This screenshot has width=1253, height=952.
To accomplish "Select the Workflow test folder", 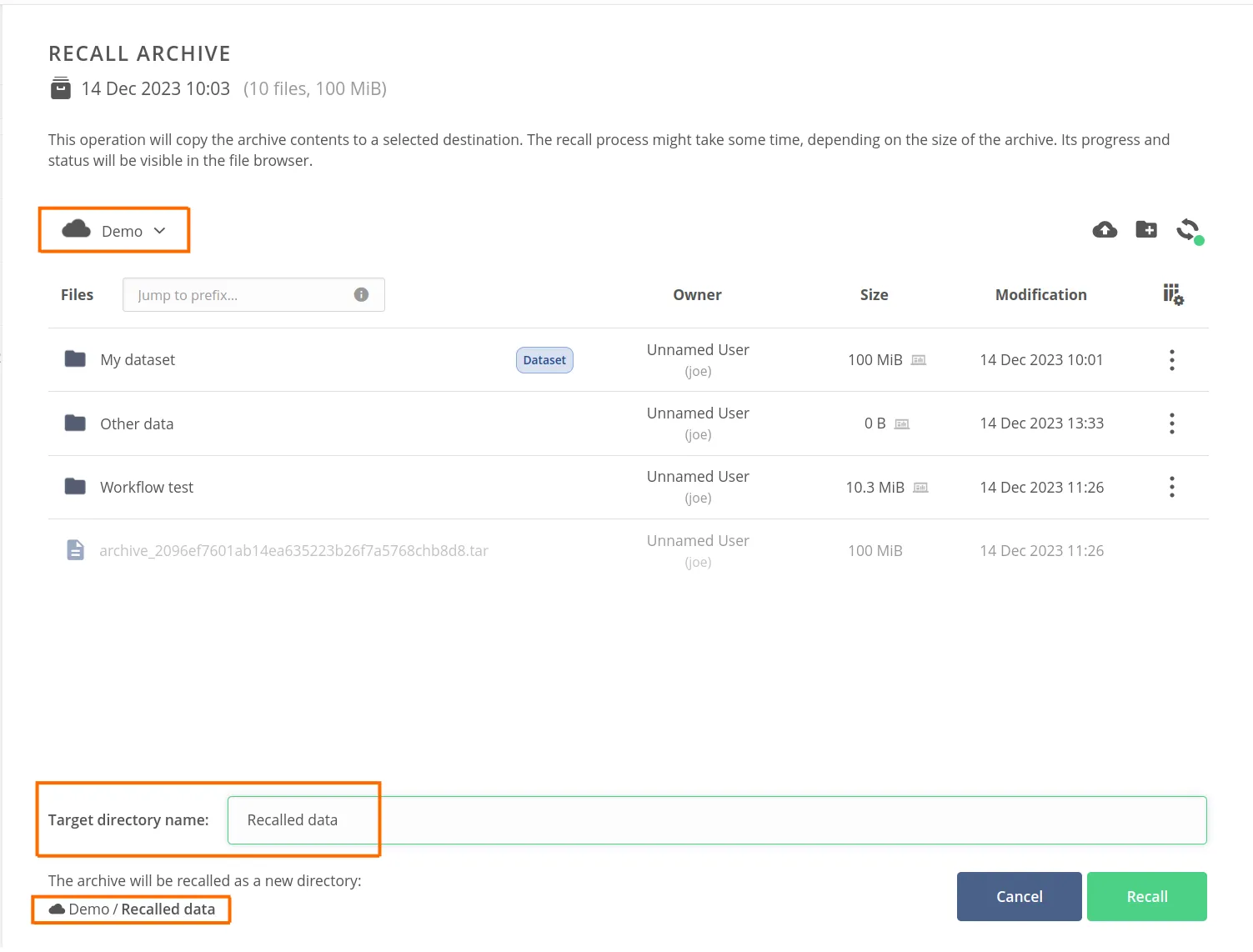I will point(147,488).
